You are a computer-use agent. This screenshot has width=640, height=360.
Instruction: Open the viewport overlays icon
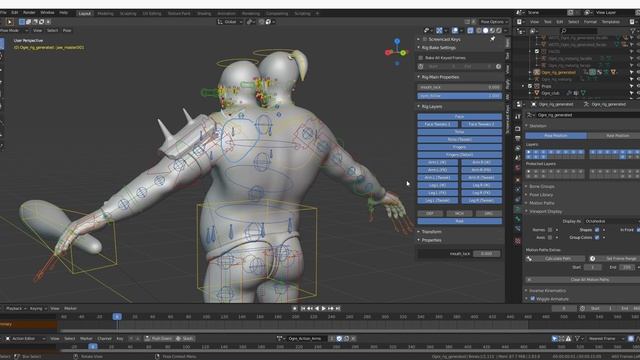click(x=455, y=31)
